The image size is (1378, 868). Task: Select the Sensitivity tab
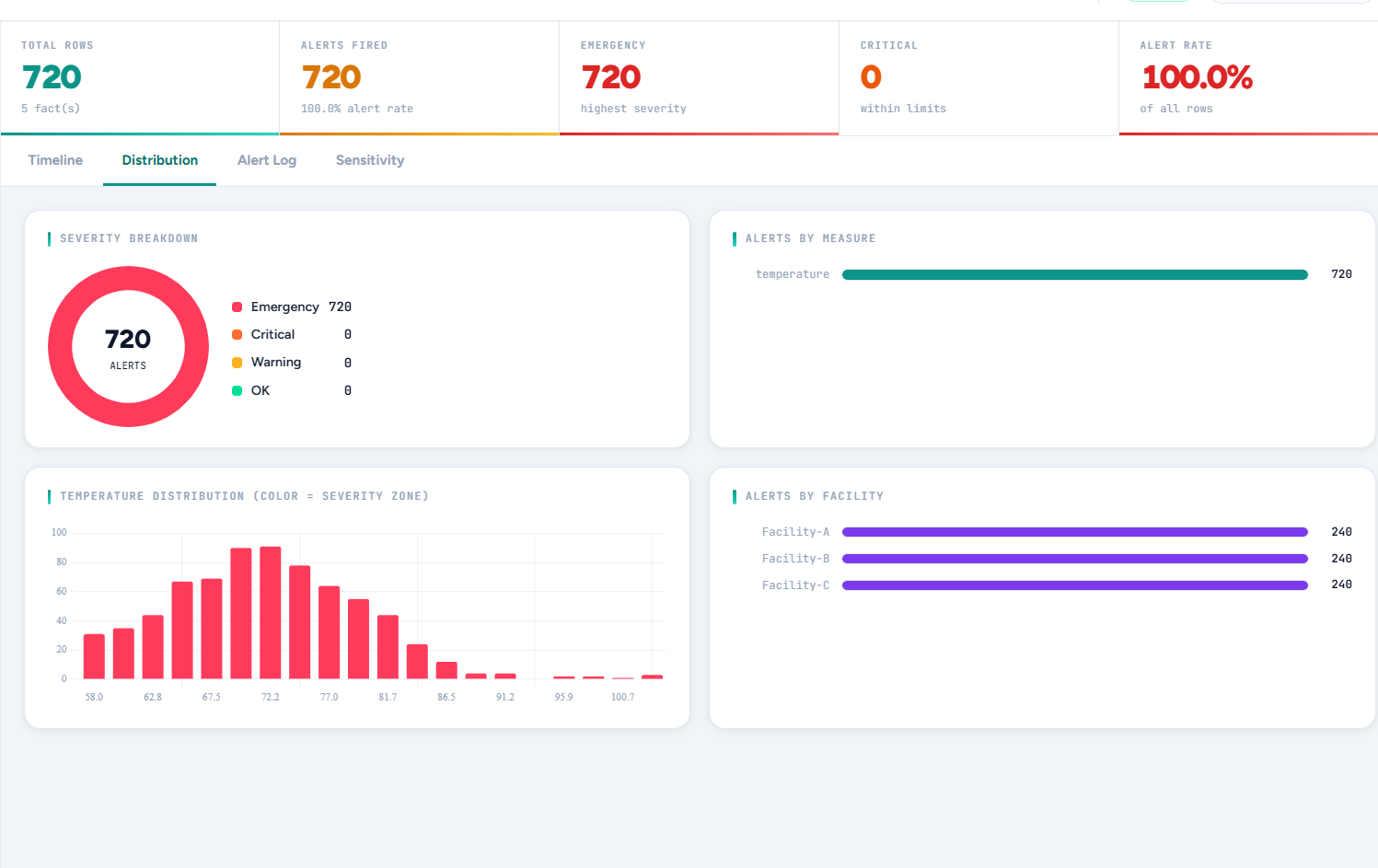(369, 160)
